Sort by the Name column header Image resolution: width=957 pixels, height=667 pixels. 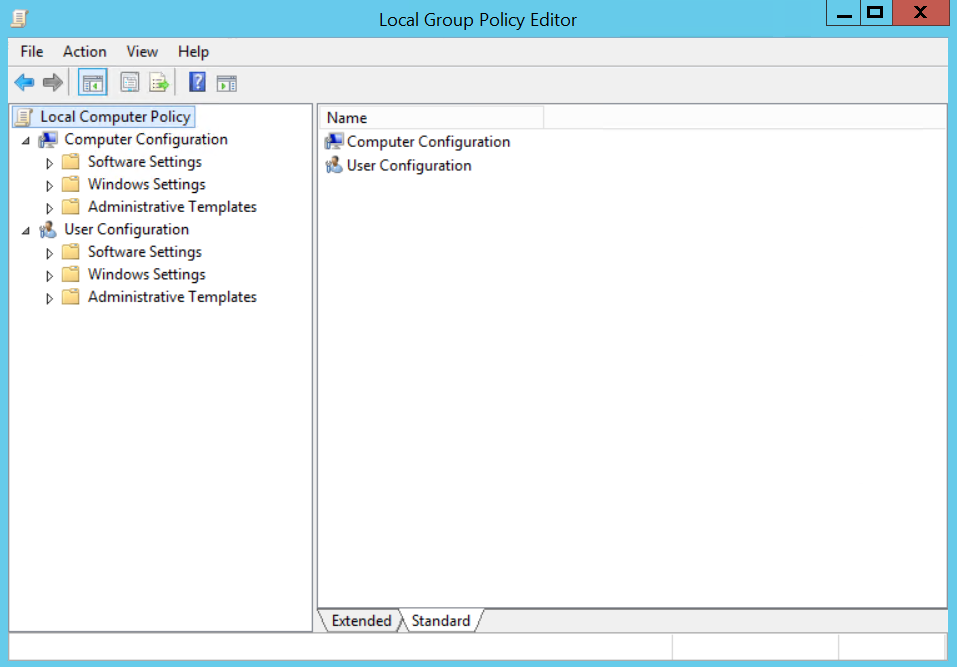[x=432, y=118]
